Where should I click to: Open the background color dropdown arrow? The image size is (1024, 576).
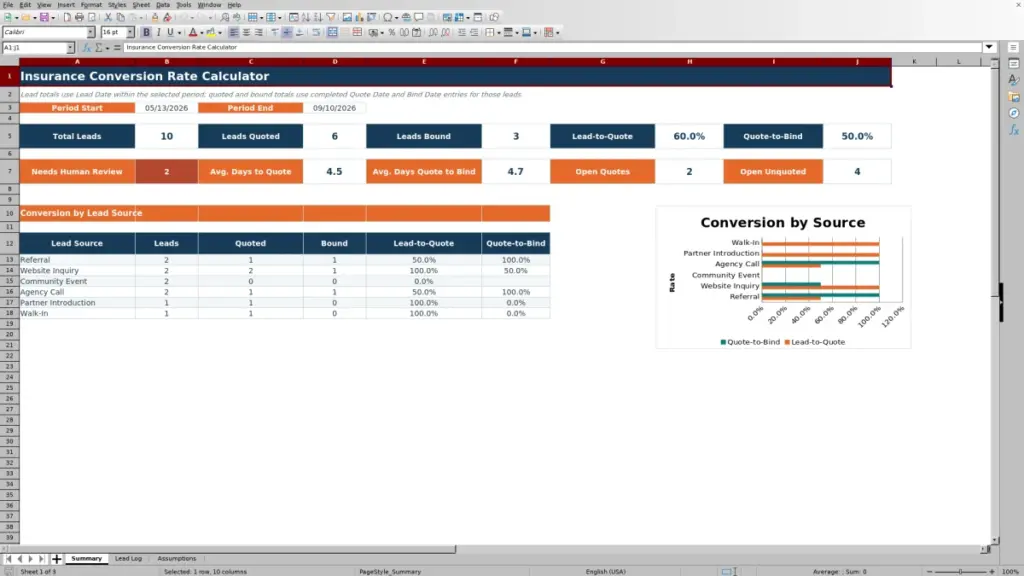pyautogui.click(x=219, y=33)
